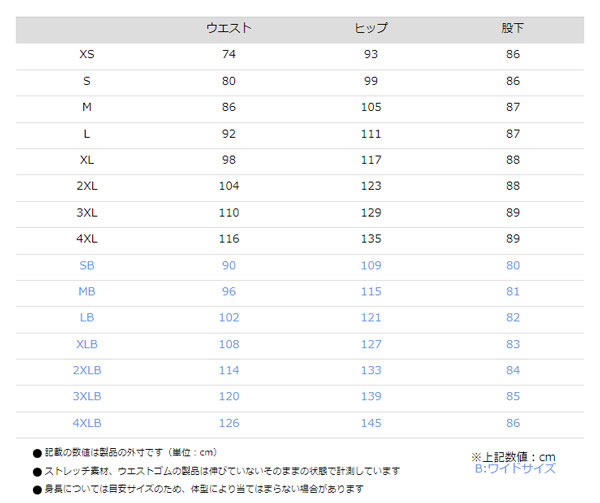Click waist value 108 for XLB

point(229,344)
